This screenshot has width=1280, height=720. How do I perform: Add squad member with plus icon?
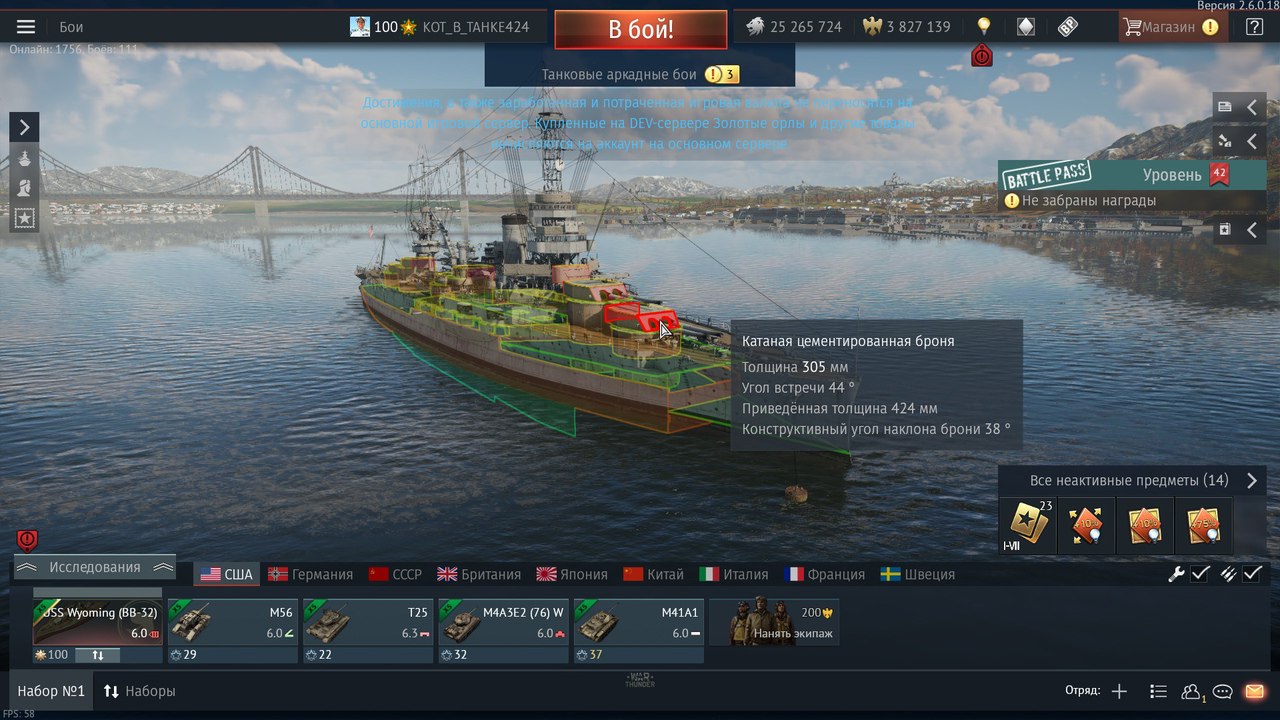(1119, 691)
